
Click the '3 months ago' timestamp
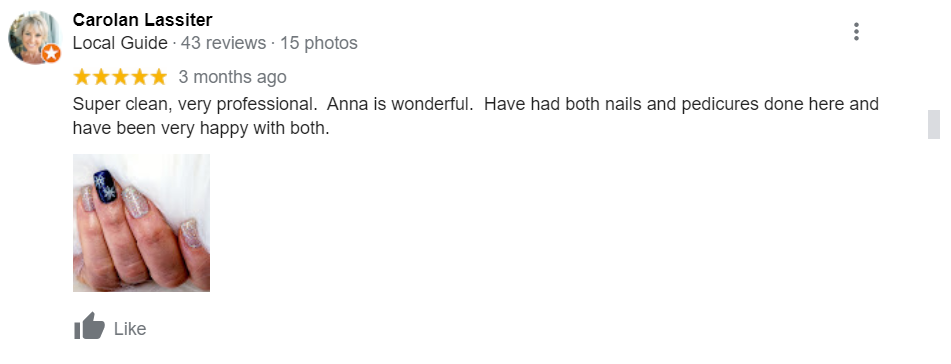[x=232, y=77]
